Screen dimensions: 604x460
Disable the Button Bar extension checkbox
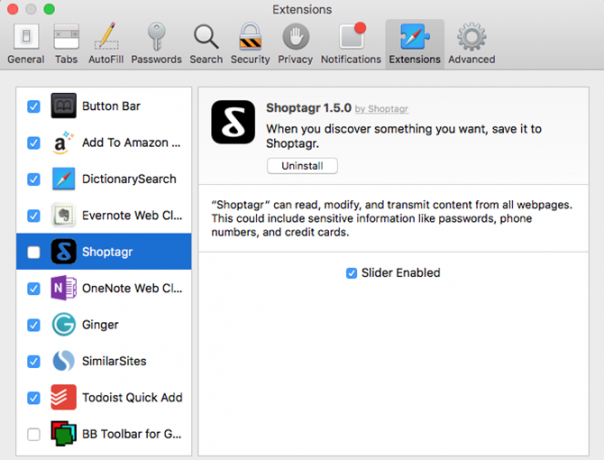pyautogui.click(x=34, y=106)
